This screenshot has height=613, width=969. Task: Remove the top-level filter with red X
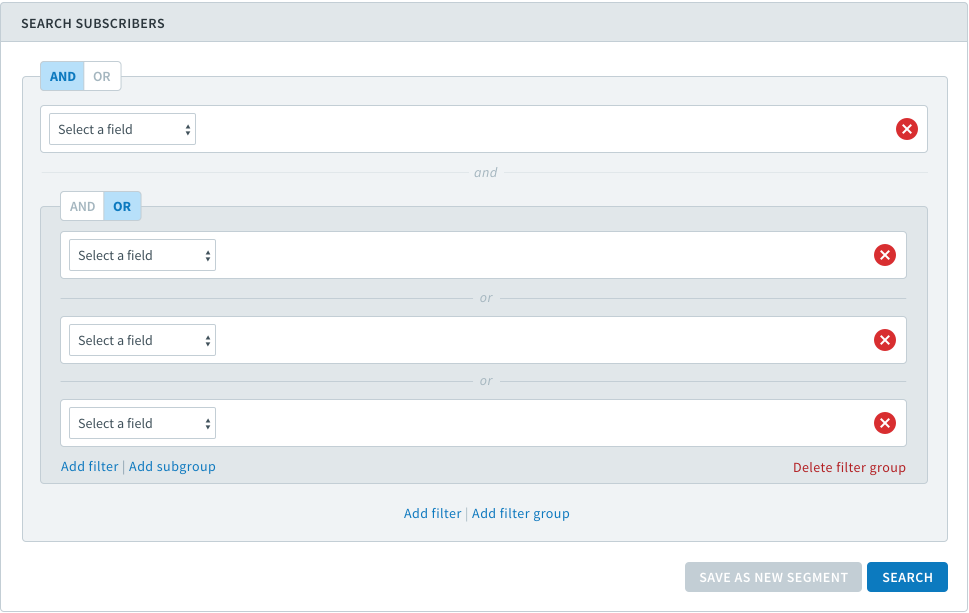tap(907, 129)
